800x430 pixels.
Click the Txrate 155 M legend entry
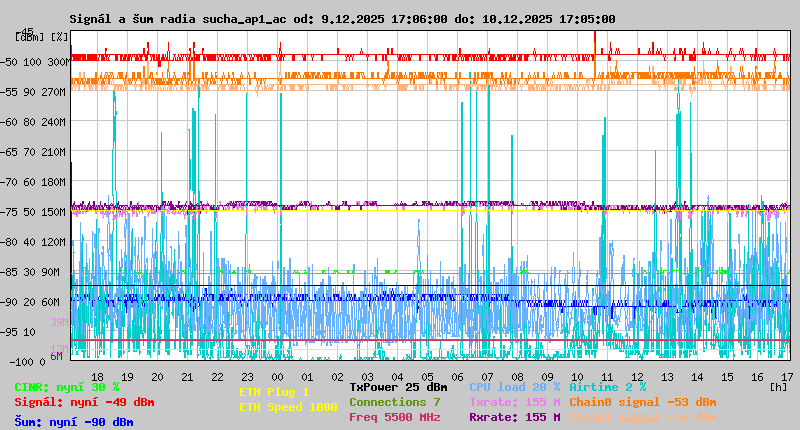[514, 402]
